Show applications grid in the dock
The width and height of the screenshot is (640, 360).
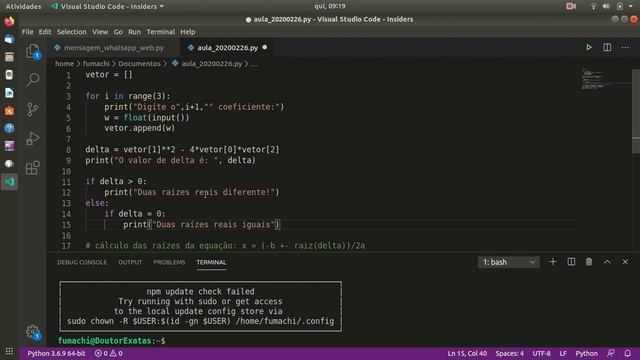coord(9,351)
